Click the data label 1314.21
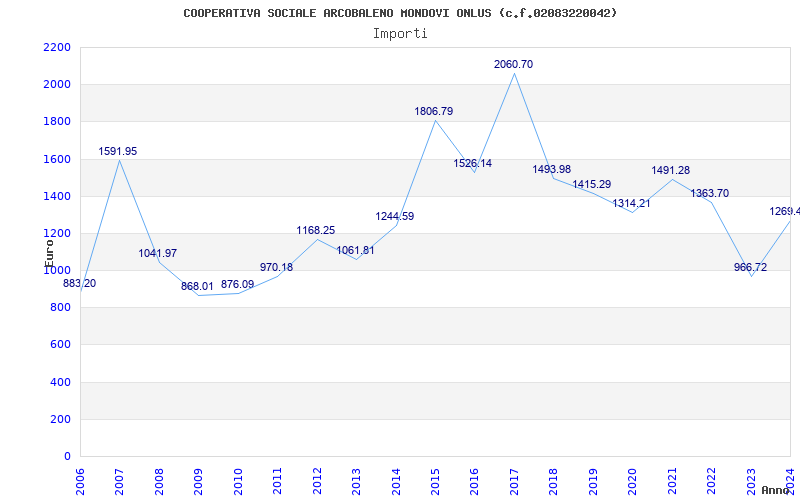The height and width of the screenshot is (500, 800). [632, 204]
